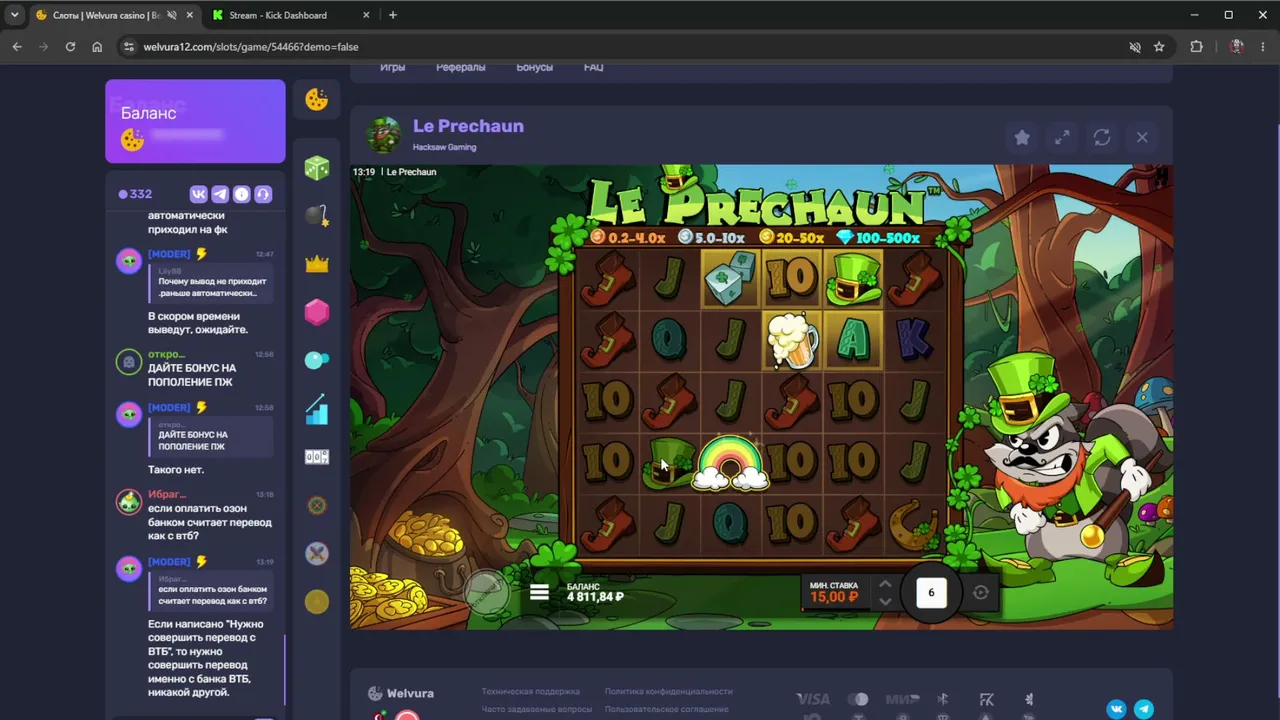Open the Chrome three-dot menu

pyautogui.click(x=1263, y=47)
